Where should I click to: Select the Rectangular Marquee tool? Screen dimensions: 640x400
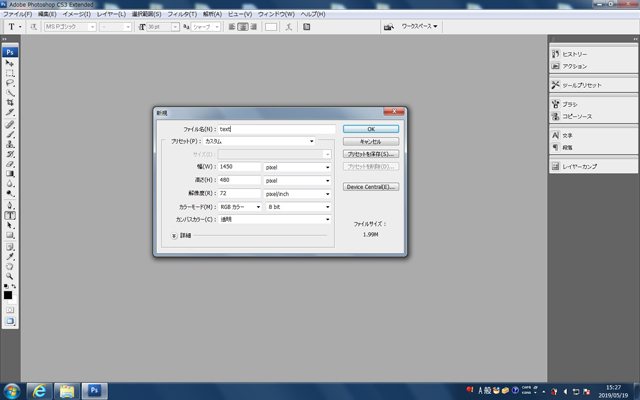[10, 73]
